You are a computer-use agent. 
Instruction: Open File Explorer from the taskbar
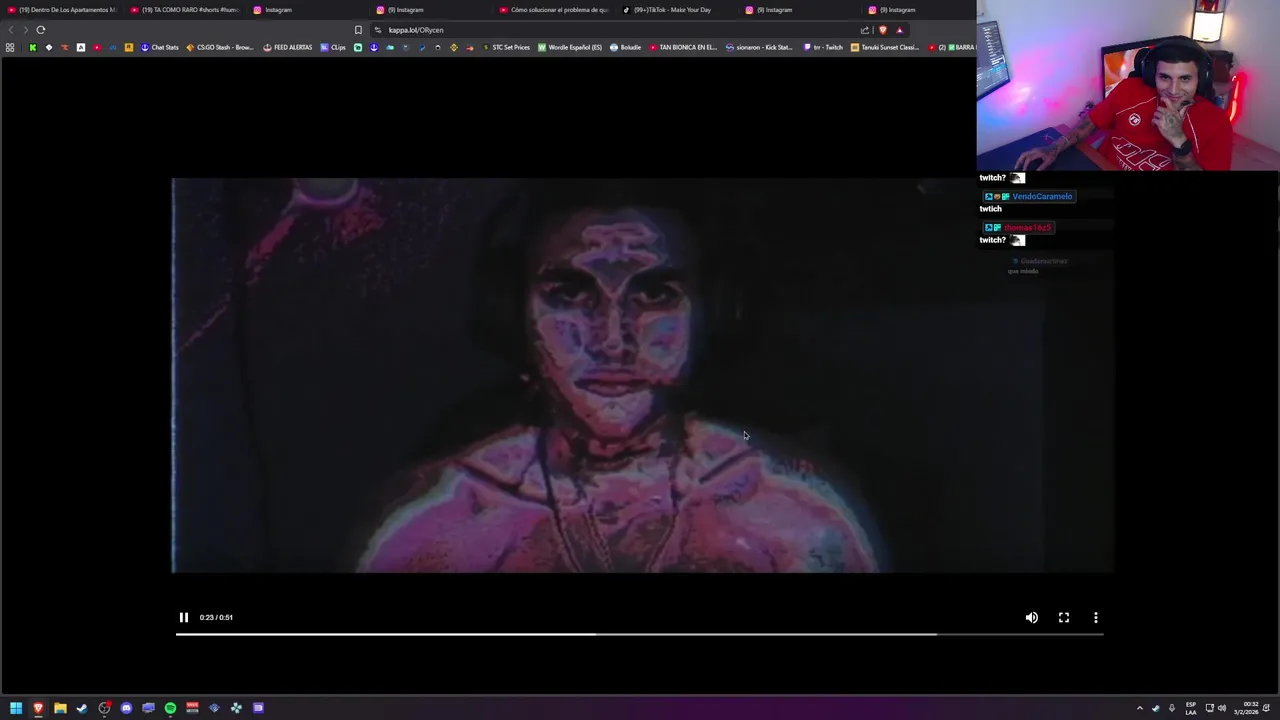click(x=60, y=708)
